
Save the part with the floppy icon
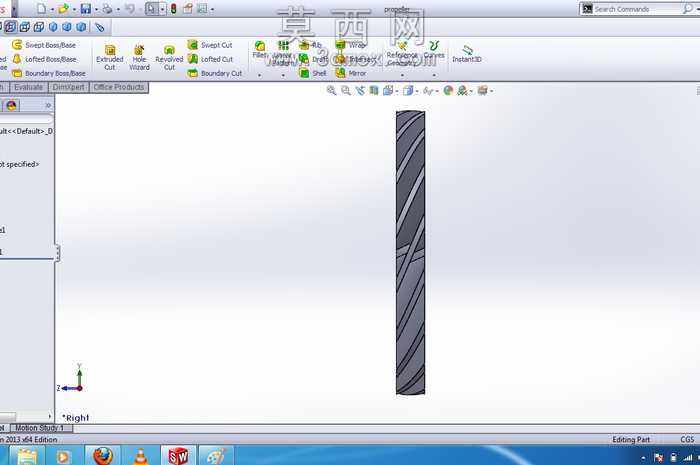(x=86, y=8)
